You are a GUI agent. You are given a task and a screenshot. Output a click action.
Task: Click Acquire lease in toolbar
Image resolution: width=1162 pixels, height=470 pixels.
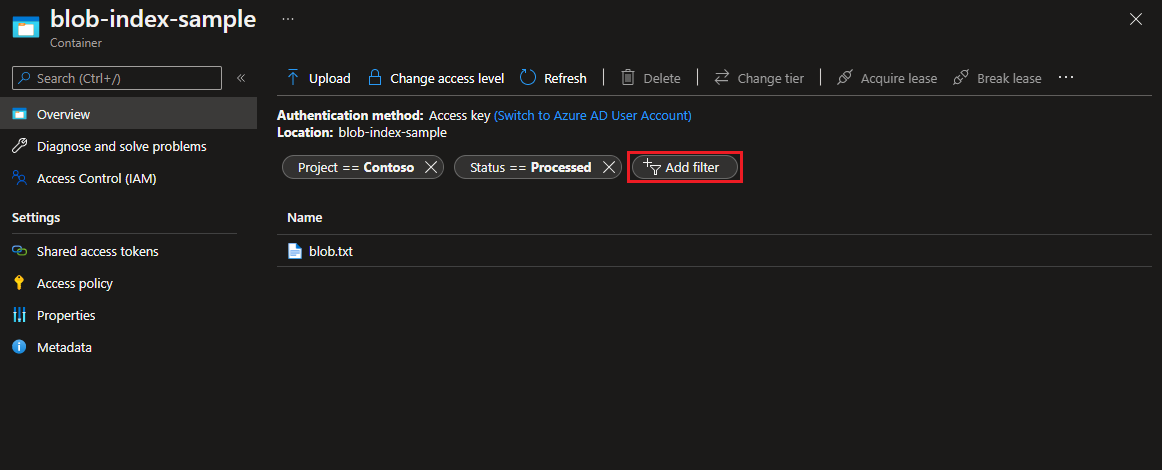(886, 78)
